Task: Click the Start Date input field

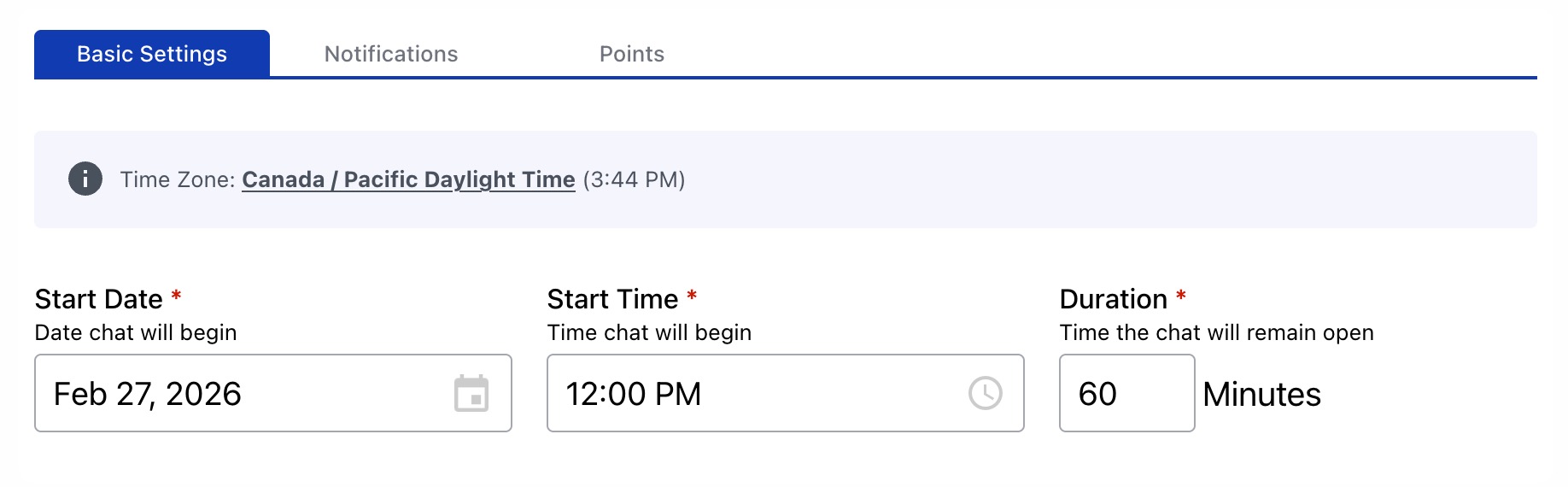Action: pyautogui.click(x=239, y=394)
